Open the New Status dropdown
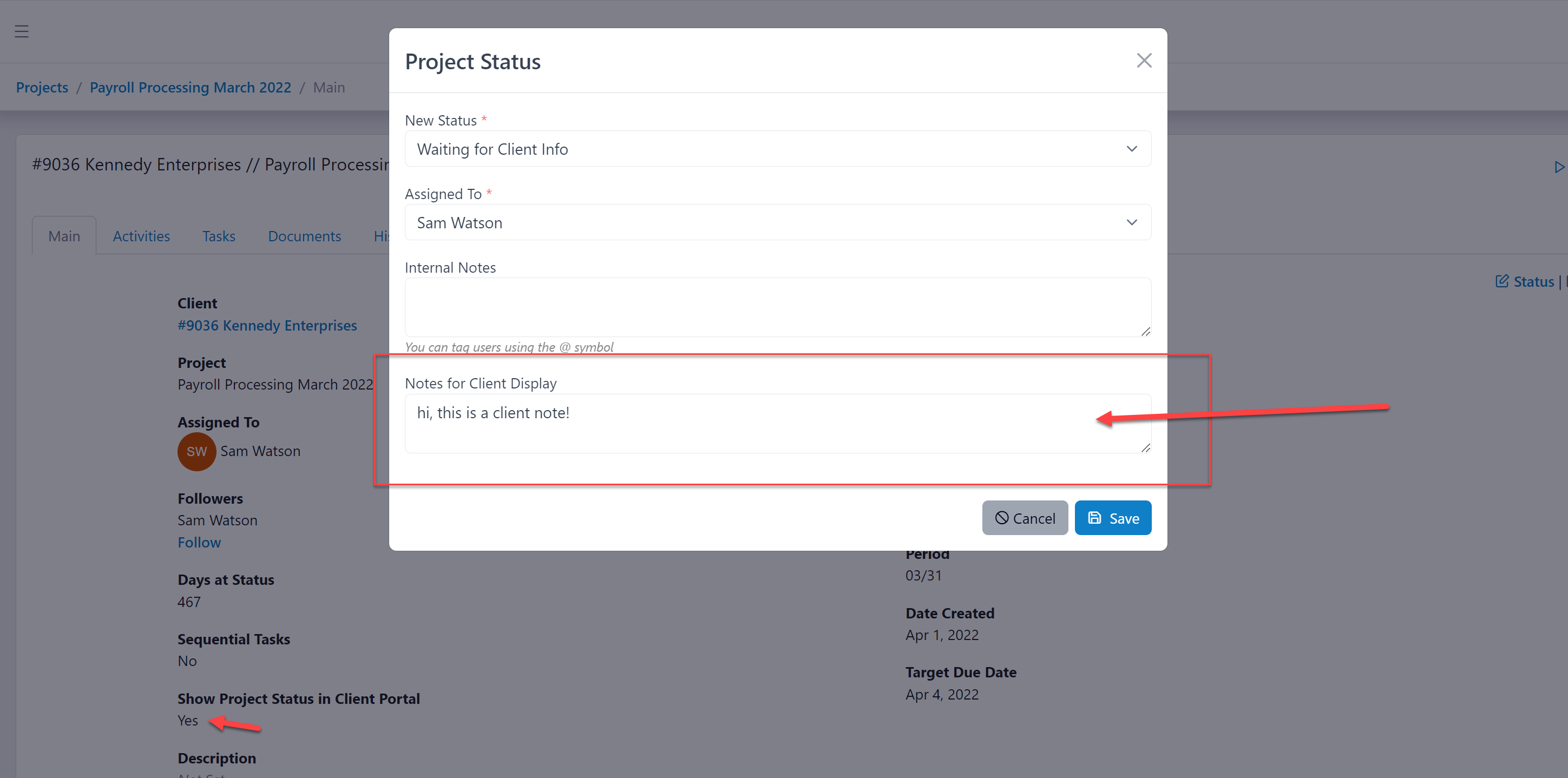 (778, 148)
